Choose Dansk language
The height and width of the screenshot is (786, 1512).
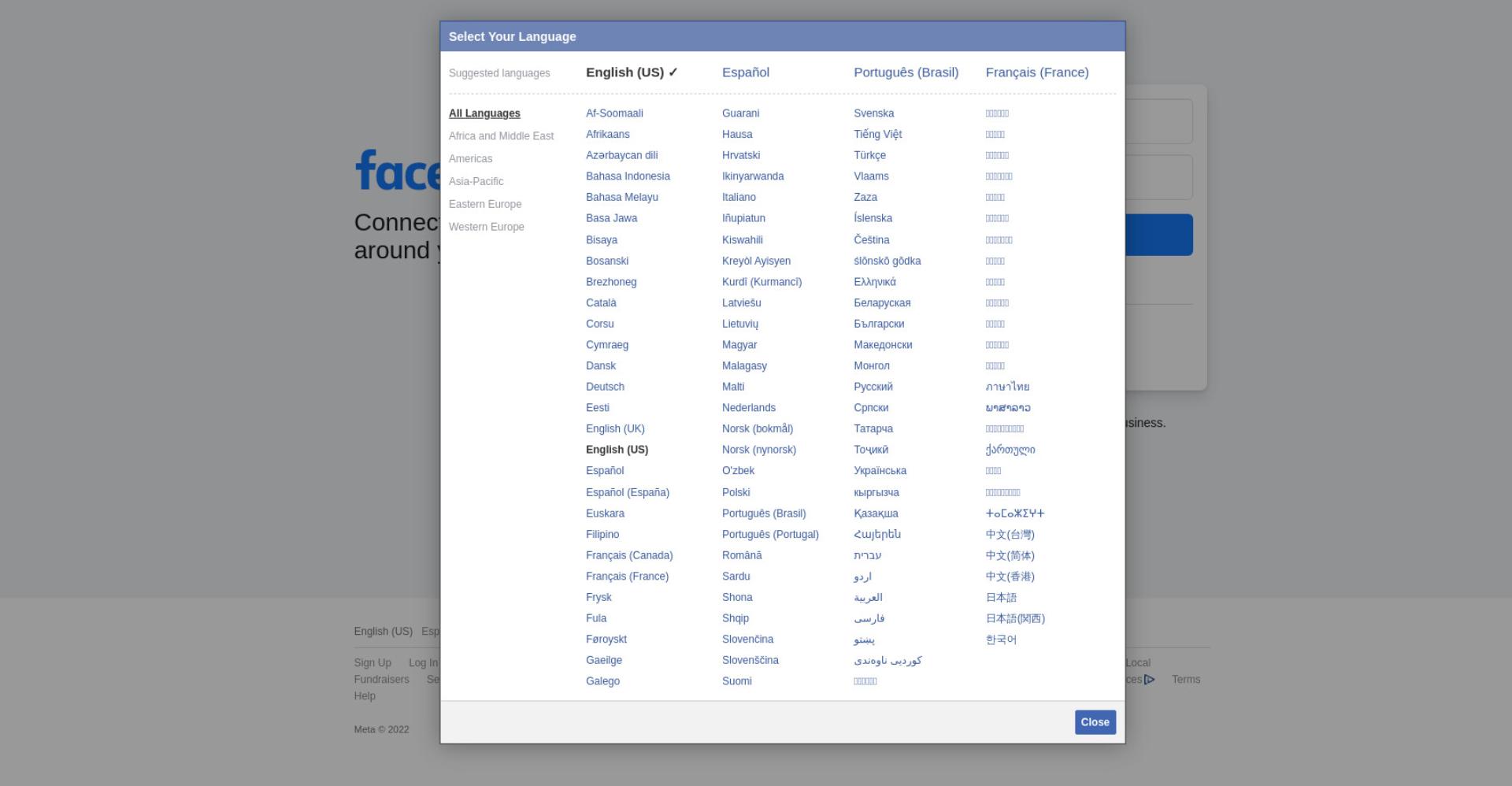coord(601,366)
